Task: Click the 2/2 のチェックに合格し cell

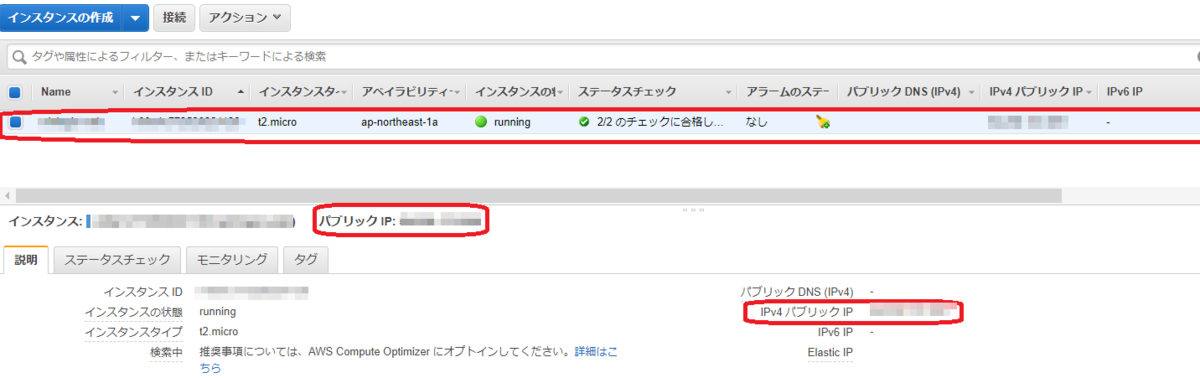Action: pyautogui.click(x=659, y=122)
